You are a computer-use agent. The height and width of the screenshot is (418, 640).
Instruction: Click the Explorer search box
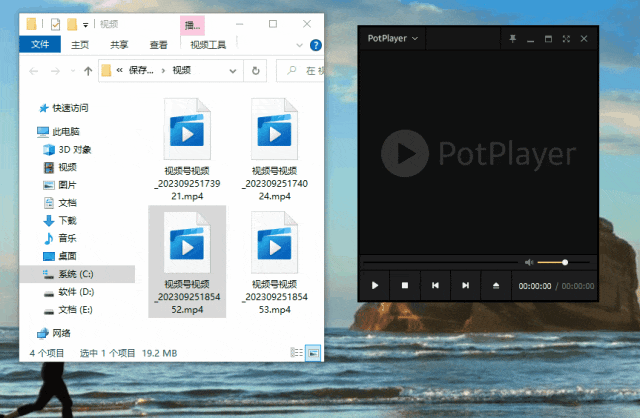click(x=301, y=71)
